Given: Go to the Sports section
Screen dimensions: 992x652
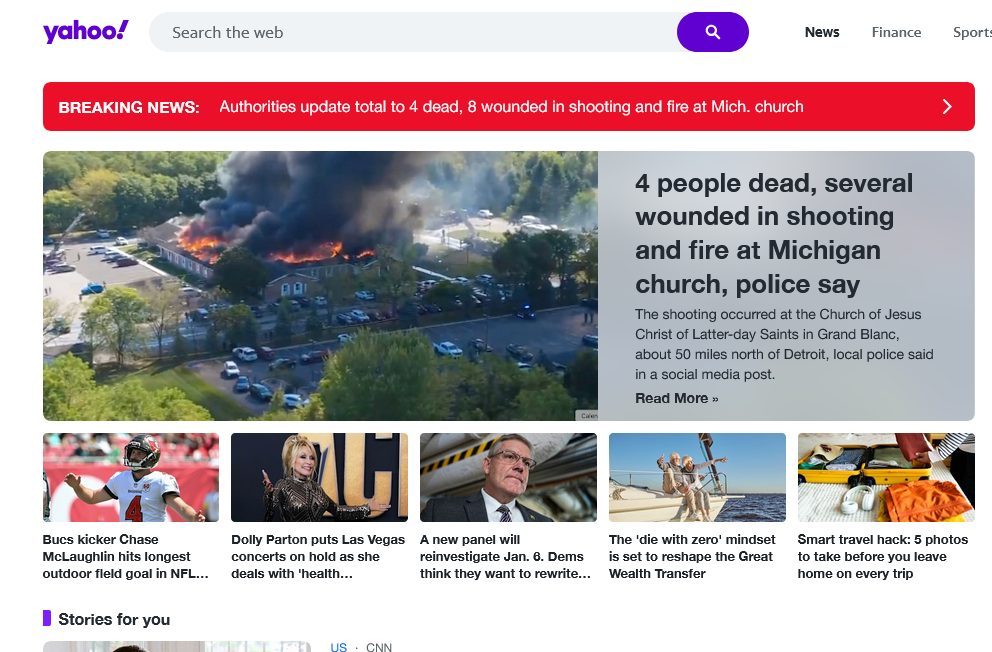Looking at the screenshot, I should (x=971, y=32).
